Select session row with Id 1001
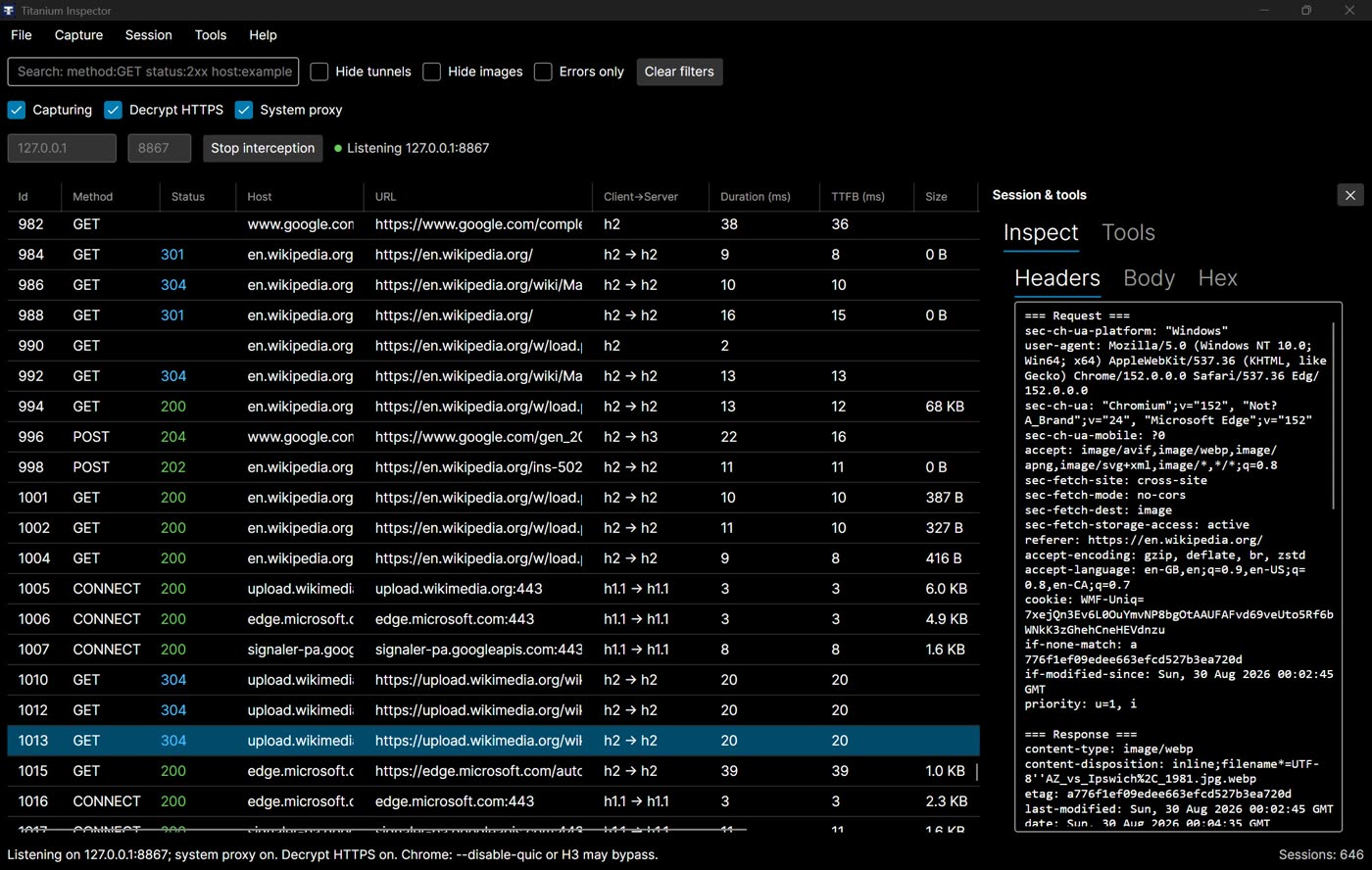 click(x=493, y=498)
